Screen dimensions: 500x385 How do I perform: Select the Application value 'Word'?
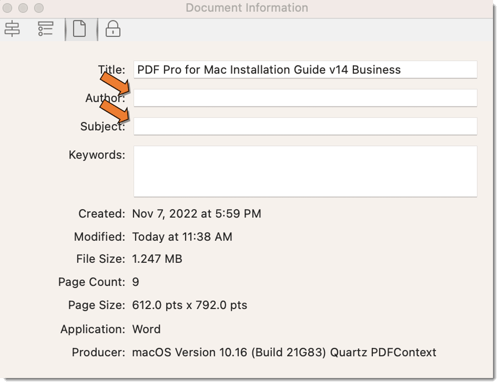point(146,329)
